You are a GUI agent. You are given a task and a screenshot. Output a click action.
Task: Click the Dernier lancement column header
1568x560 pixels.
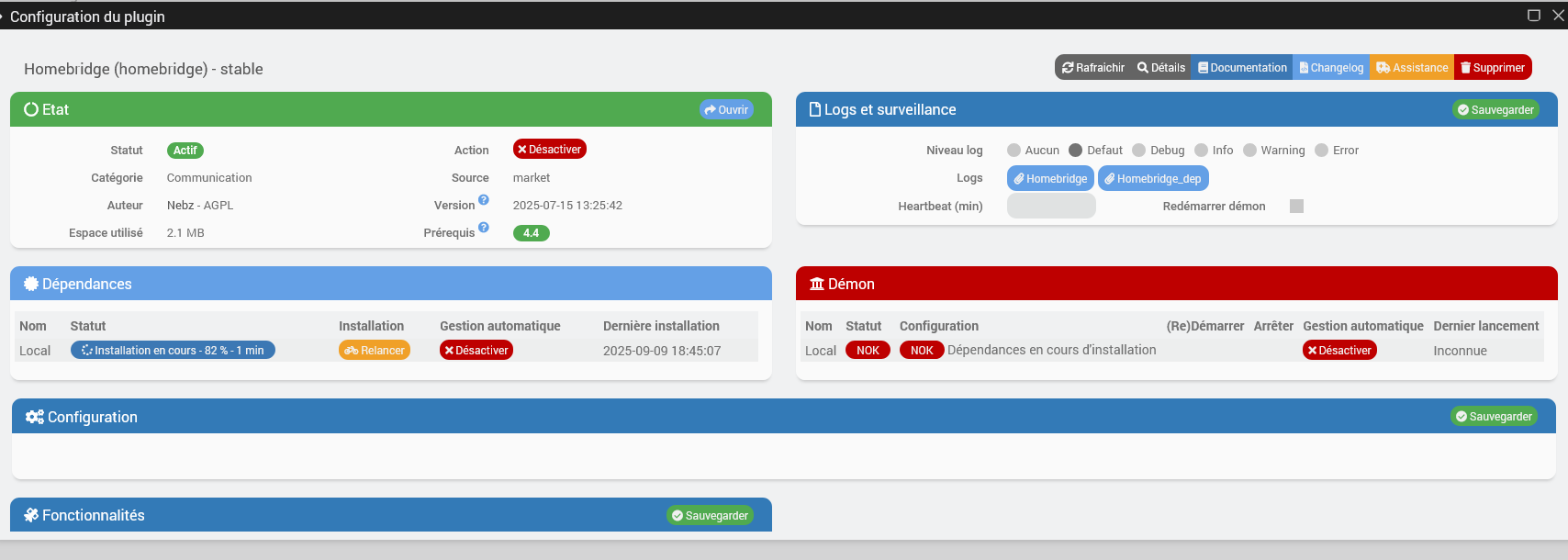1486,326
